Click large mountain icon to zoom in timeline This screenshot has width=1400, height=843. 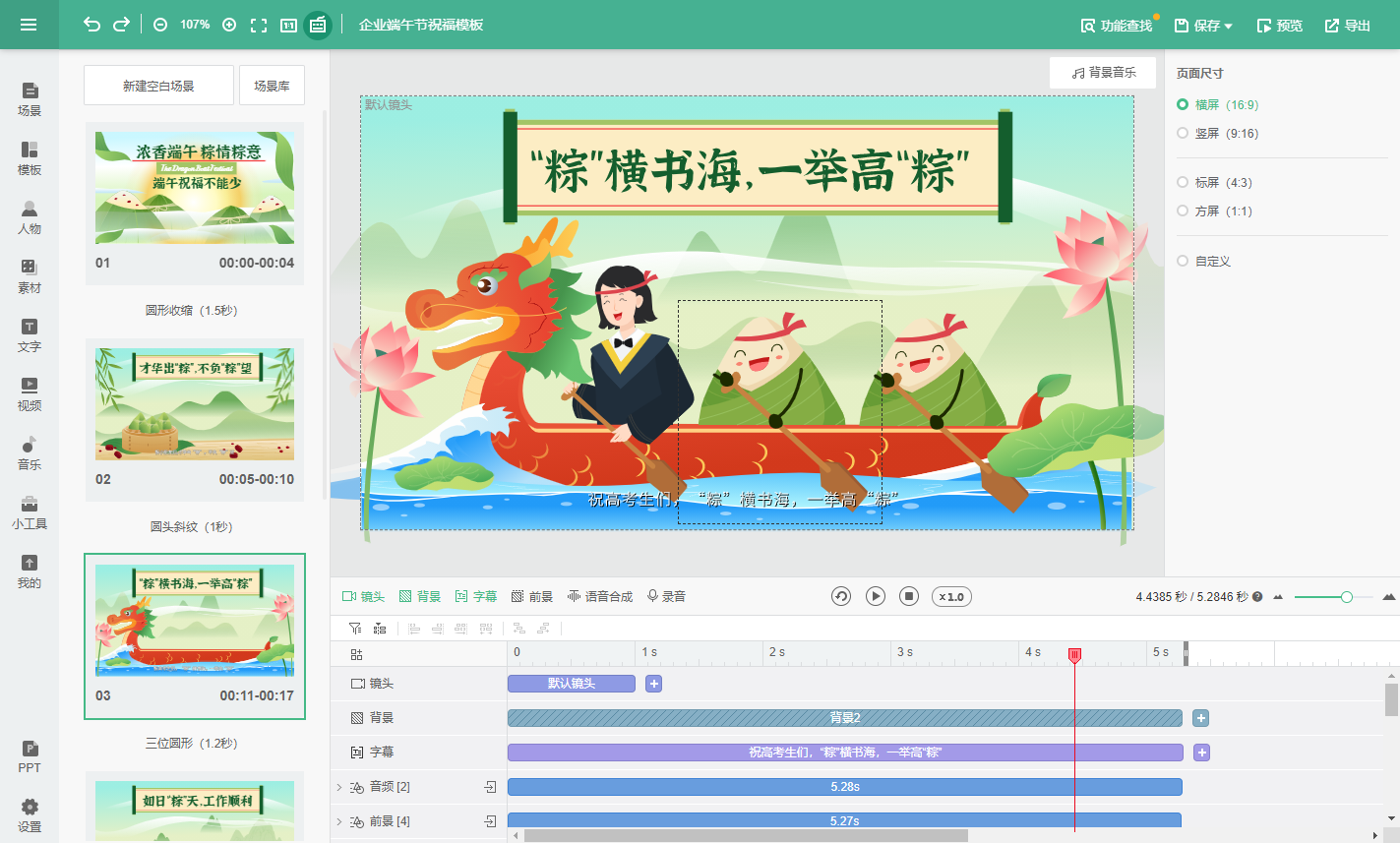[x=1389, y=596]
